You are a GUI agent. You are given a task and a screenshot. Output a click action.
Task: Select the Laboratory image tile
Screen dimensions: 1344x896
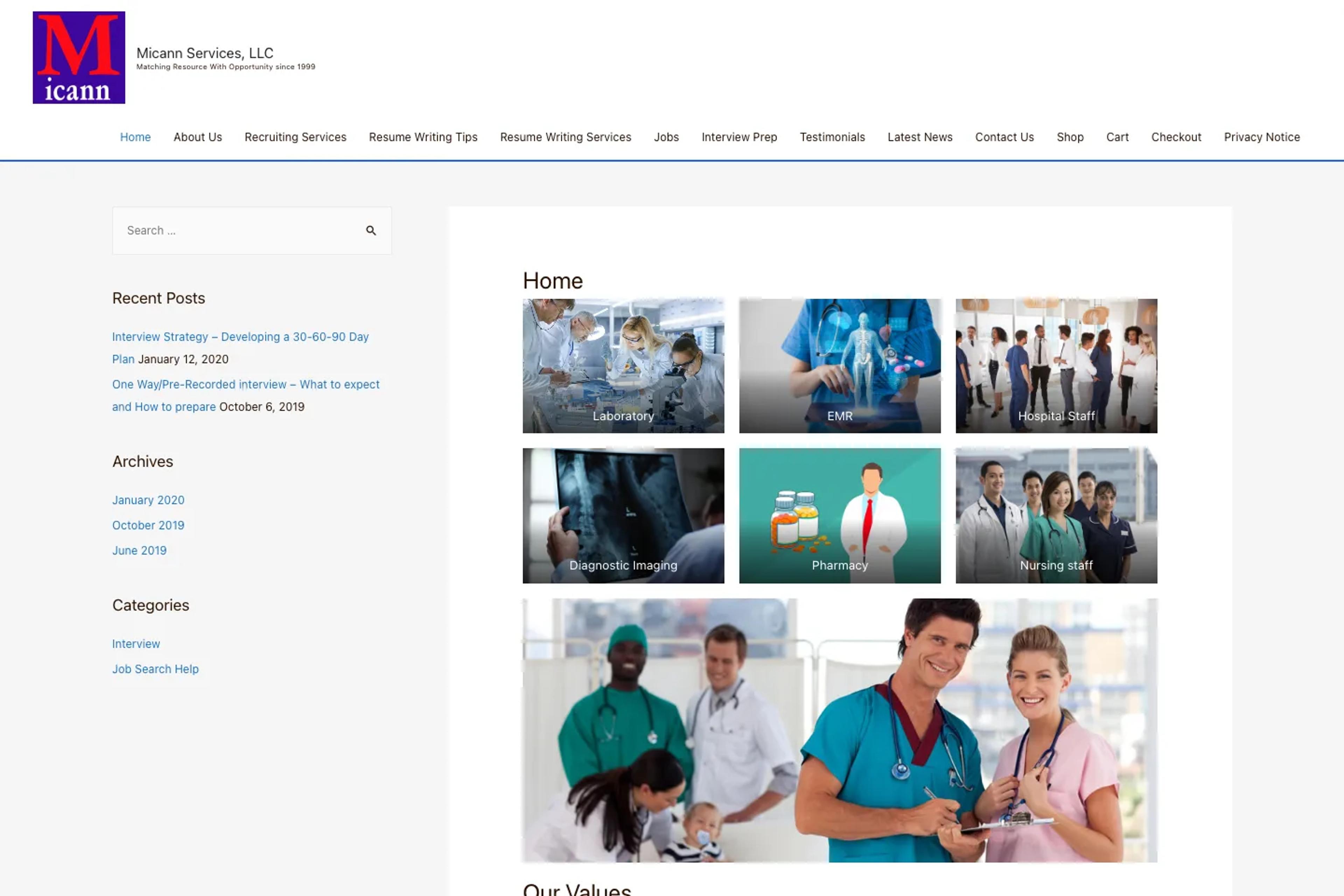623,366
